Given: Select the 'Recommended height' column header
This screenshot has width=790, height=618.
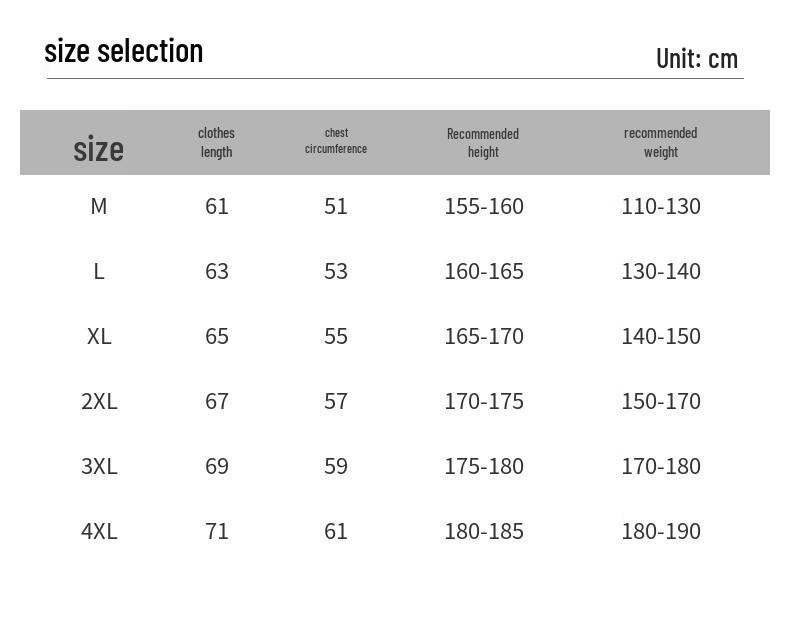Looking at the screenshot, I should pyautogui.click(x=483, y=143).
